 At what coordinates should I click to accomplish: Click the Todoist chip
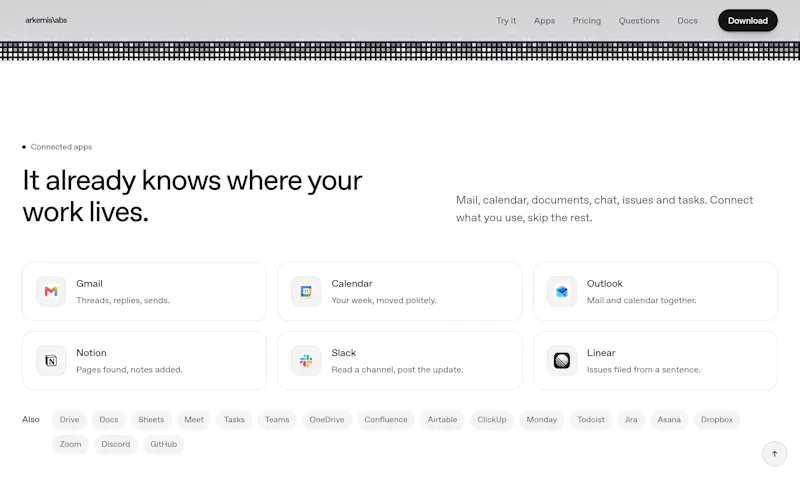[591, 419]
